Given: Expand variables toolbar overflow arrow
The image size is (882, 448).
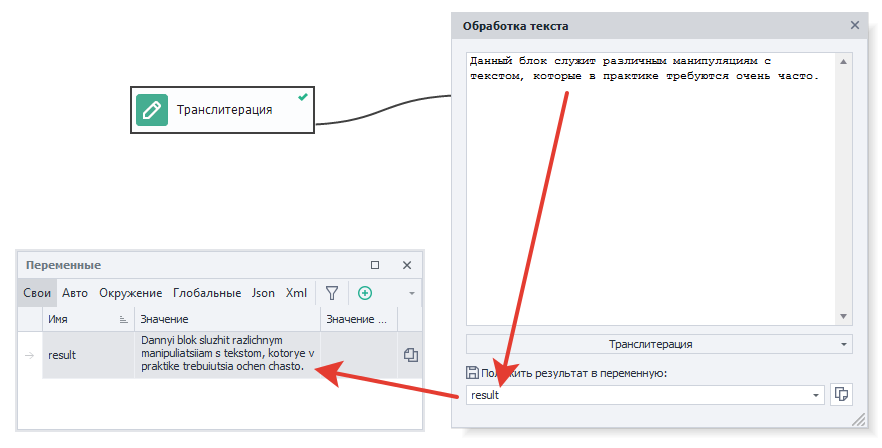Looking at the screenshot, I should click(412, 293).
